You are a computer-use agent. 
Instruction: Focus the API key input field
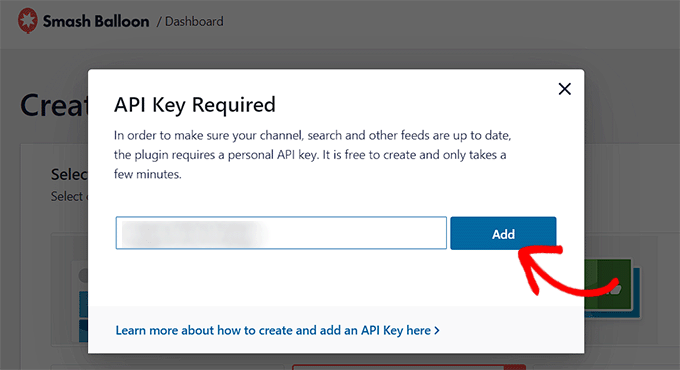[x=281, y=233]
